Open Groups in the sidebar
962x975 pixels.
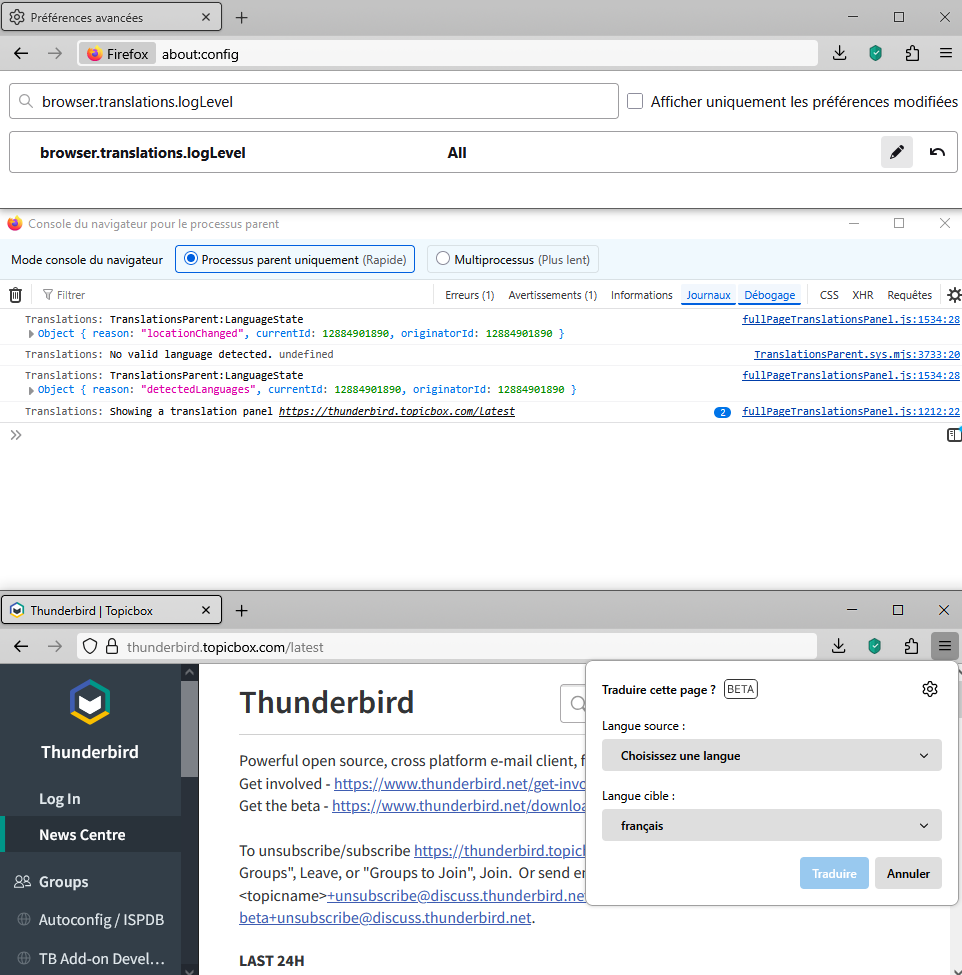coord(63,882)
